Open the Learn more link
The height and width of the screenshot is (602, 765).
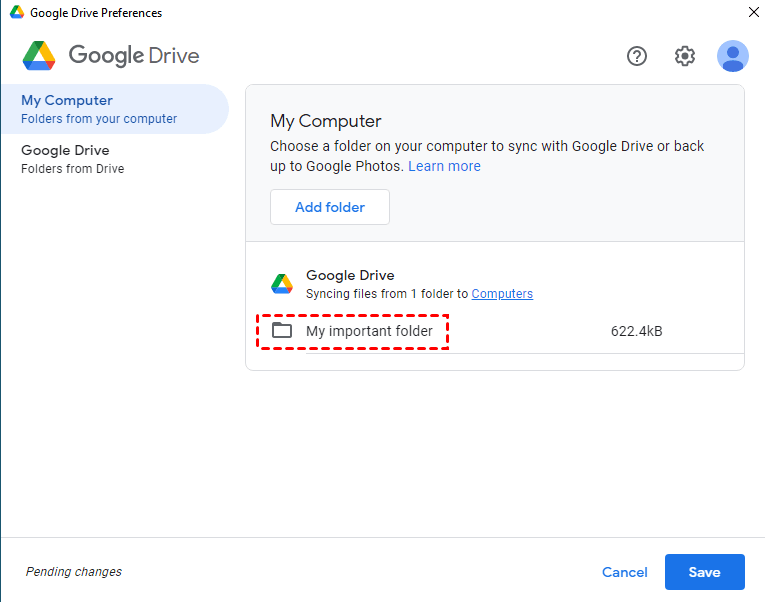444,166
